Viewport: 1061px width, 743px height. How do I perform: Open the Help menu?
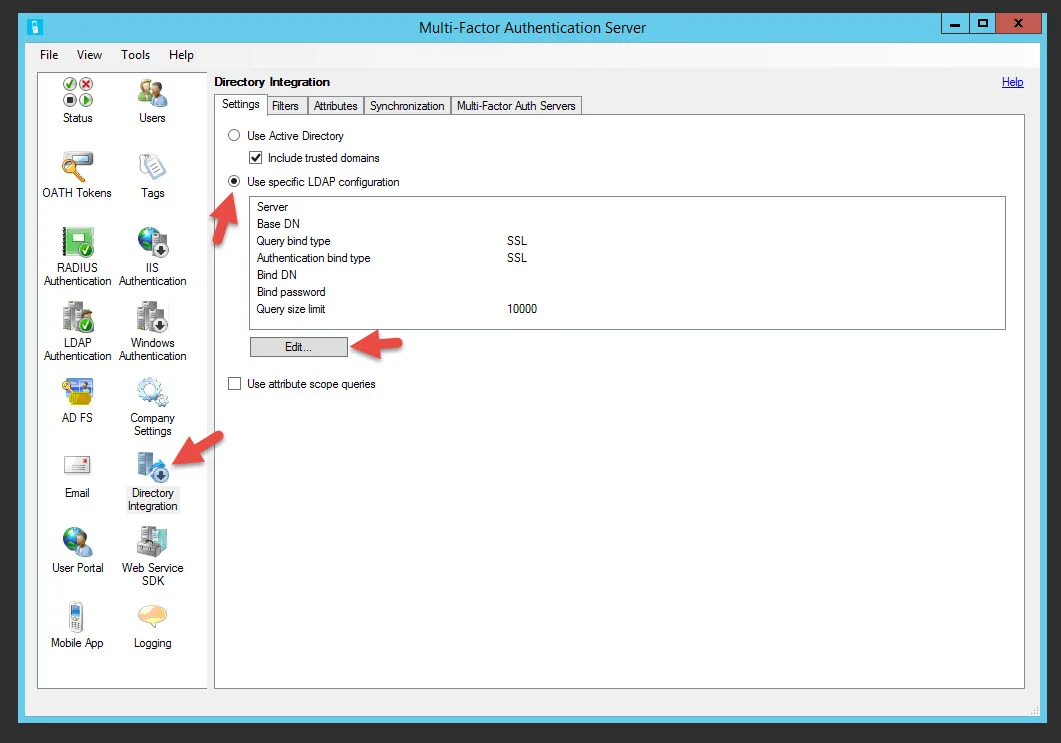[x=181, y=55]
